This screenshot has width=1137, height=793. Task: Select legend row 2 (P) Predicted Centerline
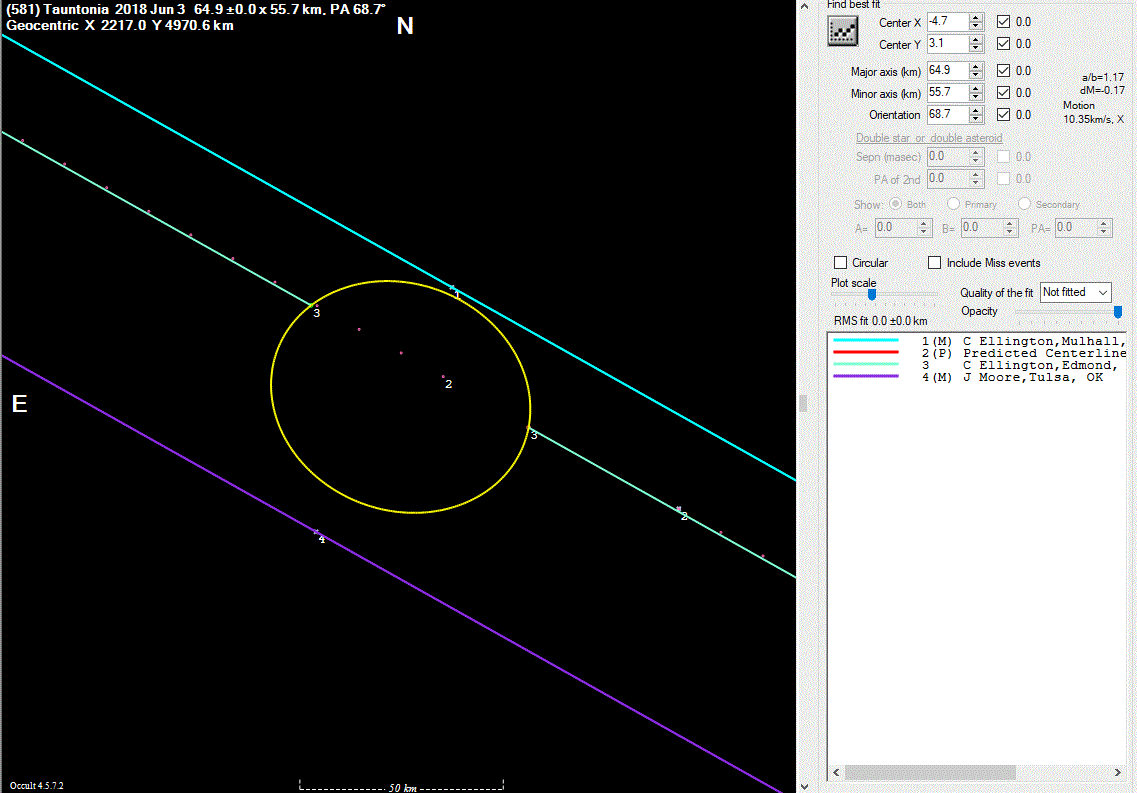pos(977,353)
